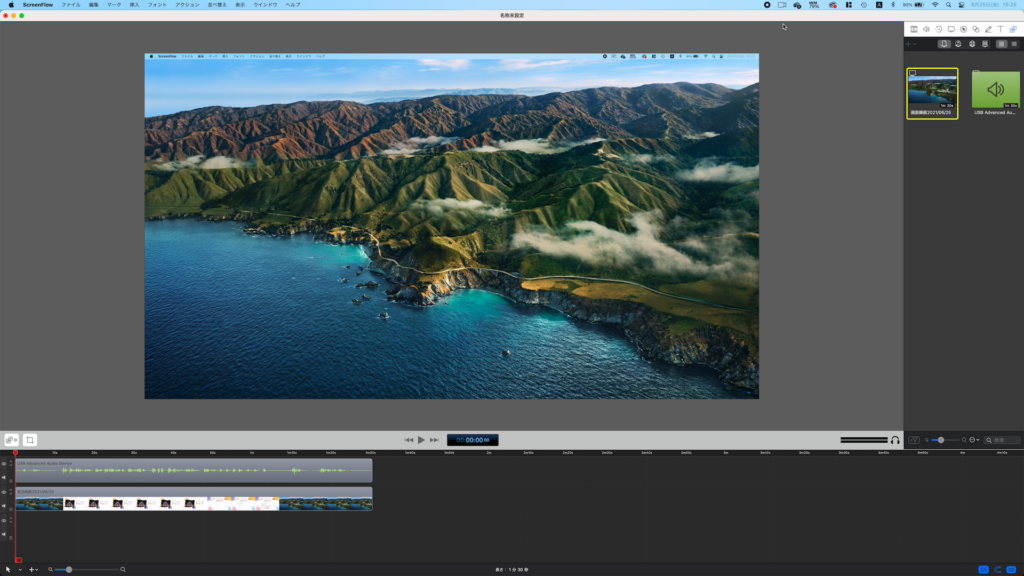1024x576 pixels.
Task: Open the Video properties panel
Action: tap(916, 29)
